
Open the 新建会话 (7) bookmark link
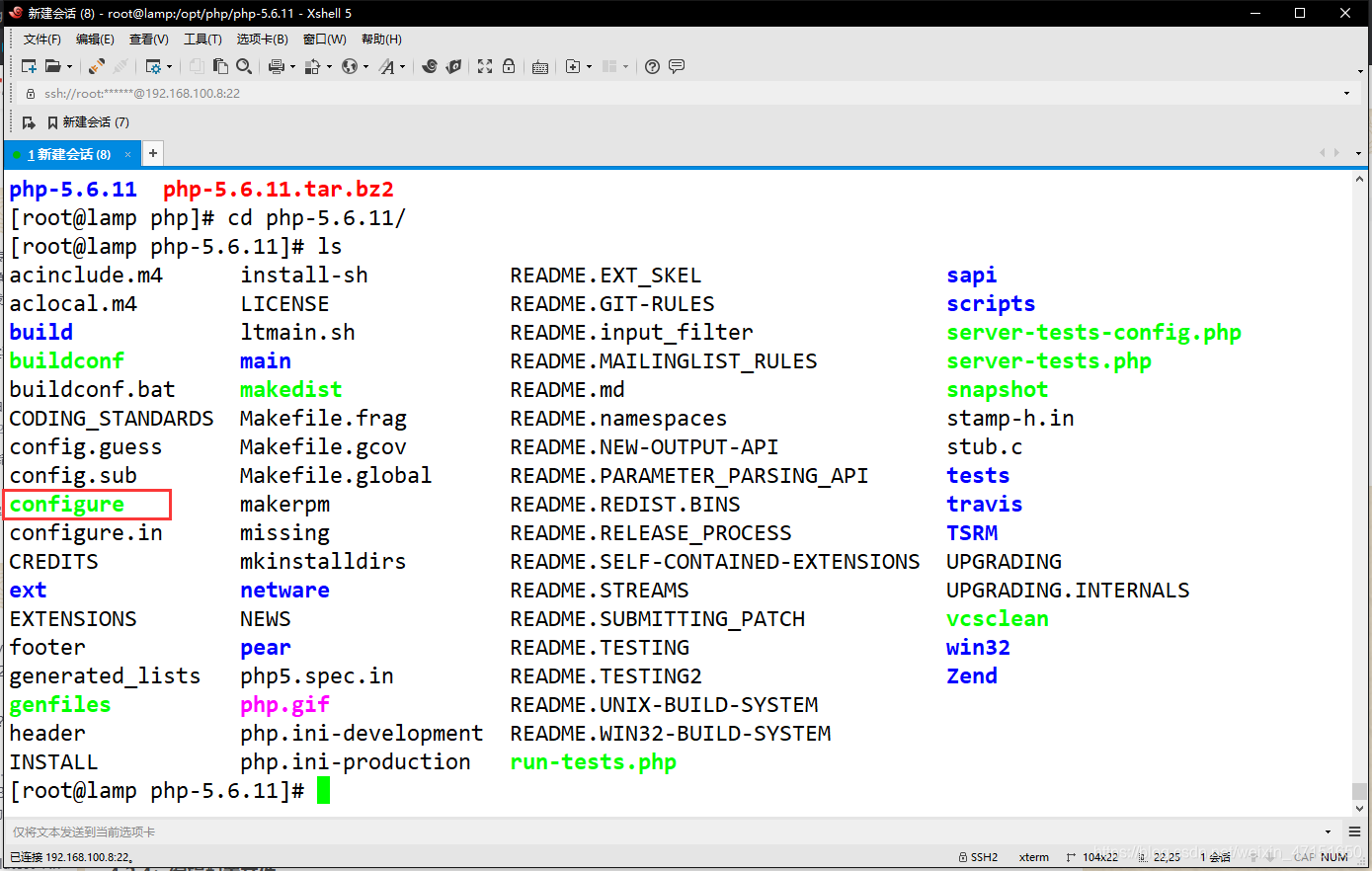coord(88,122)
